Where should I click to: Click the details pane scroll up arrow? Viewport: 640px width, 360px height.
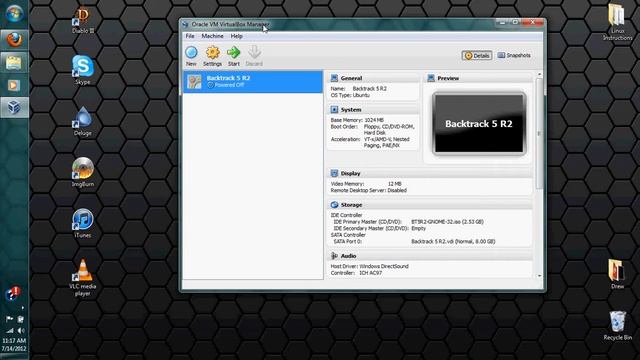pyautogui.click(x=540, y=75)
